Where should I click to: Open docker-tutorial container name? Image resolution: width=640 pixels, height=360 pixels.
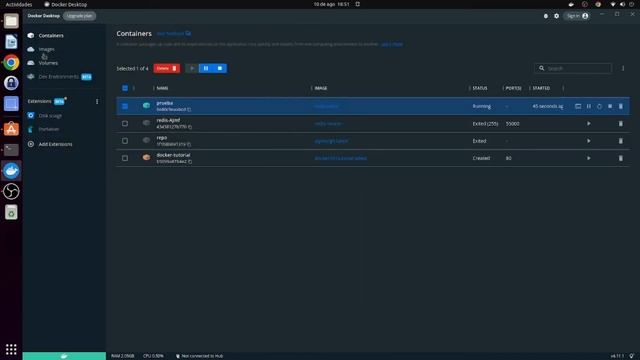pos(173,155)
